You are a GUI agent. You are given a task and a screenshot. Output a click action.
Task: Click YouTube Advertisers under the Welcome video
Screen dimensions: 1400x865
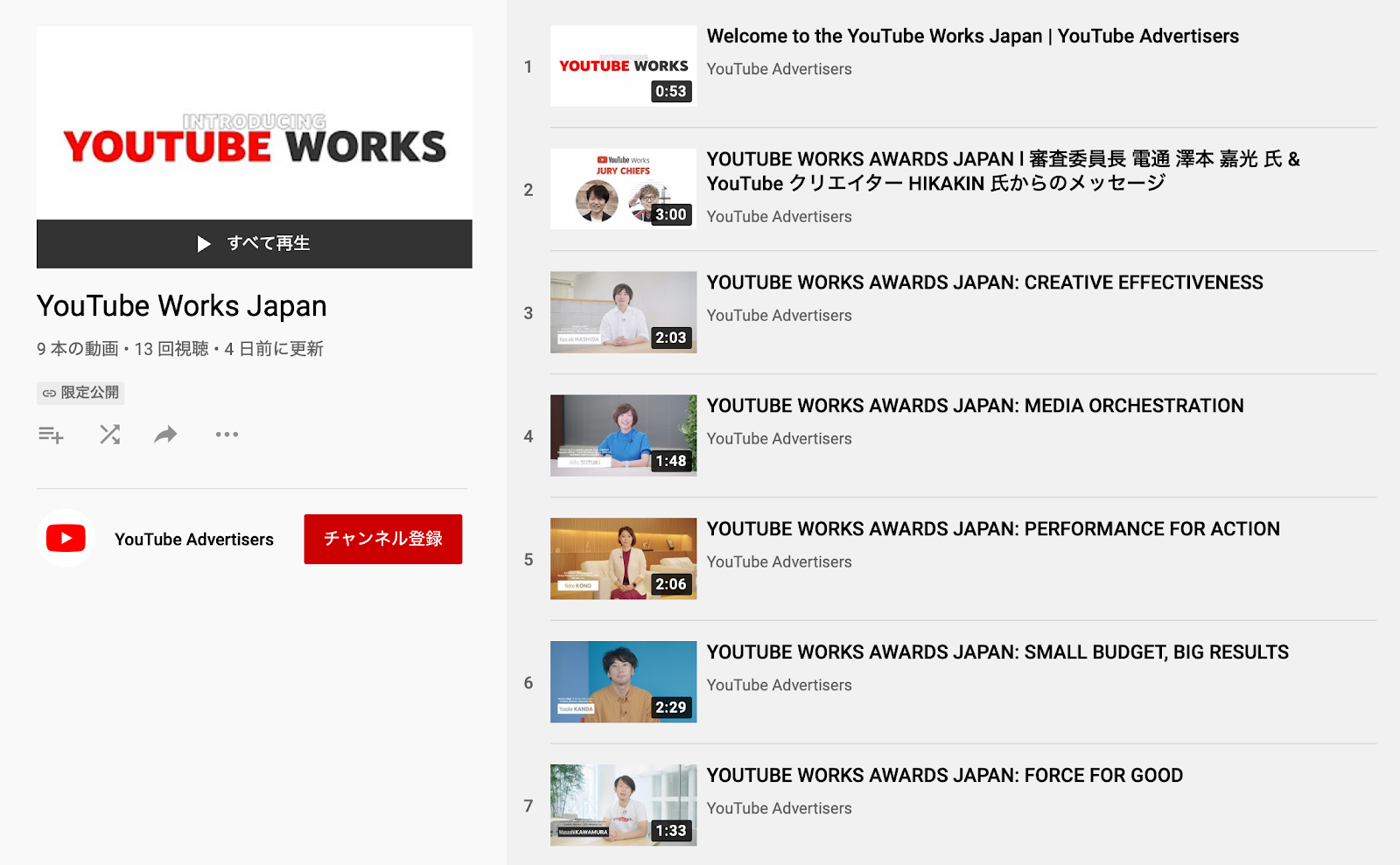(779, 69)
